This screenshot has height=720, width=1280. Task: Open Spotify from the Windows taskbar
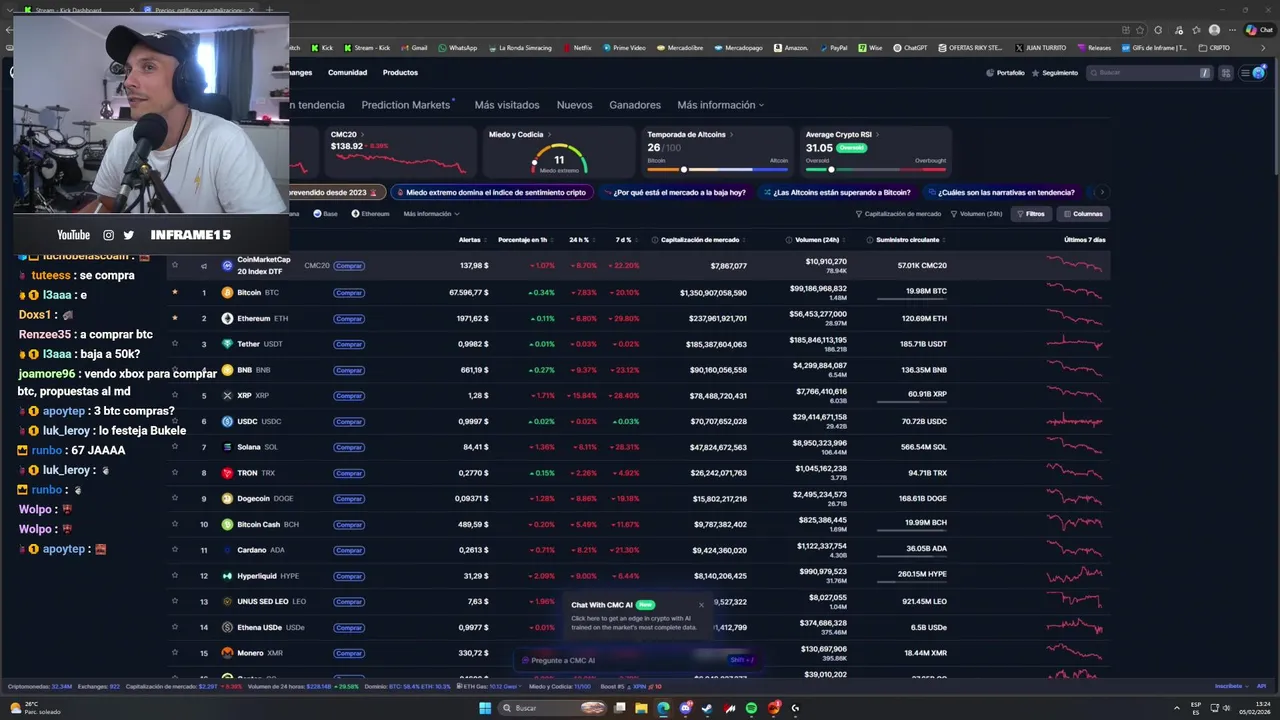click(751, 708)
